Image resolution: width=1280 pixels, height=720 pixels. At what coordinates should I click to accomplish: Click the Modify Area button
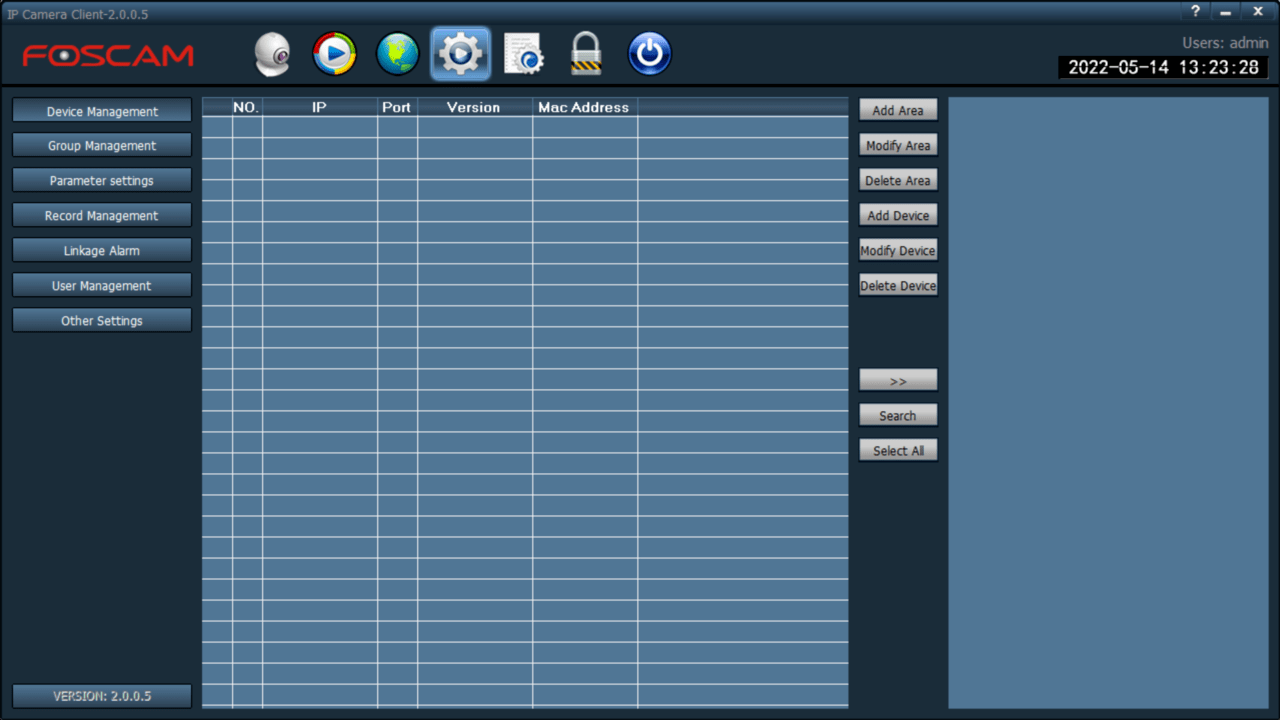(x=898, y=145)
